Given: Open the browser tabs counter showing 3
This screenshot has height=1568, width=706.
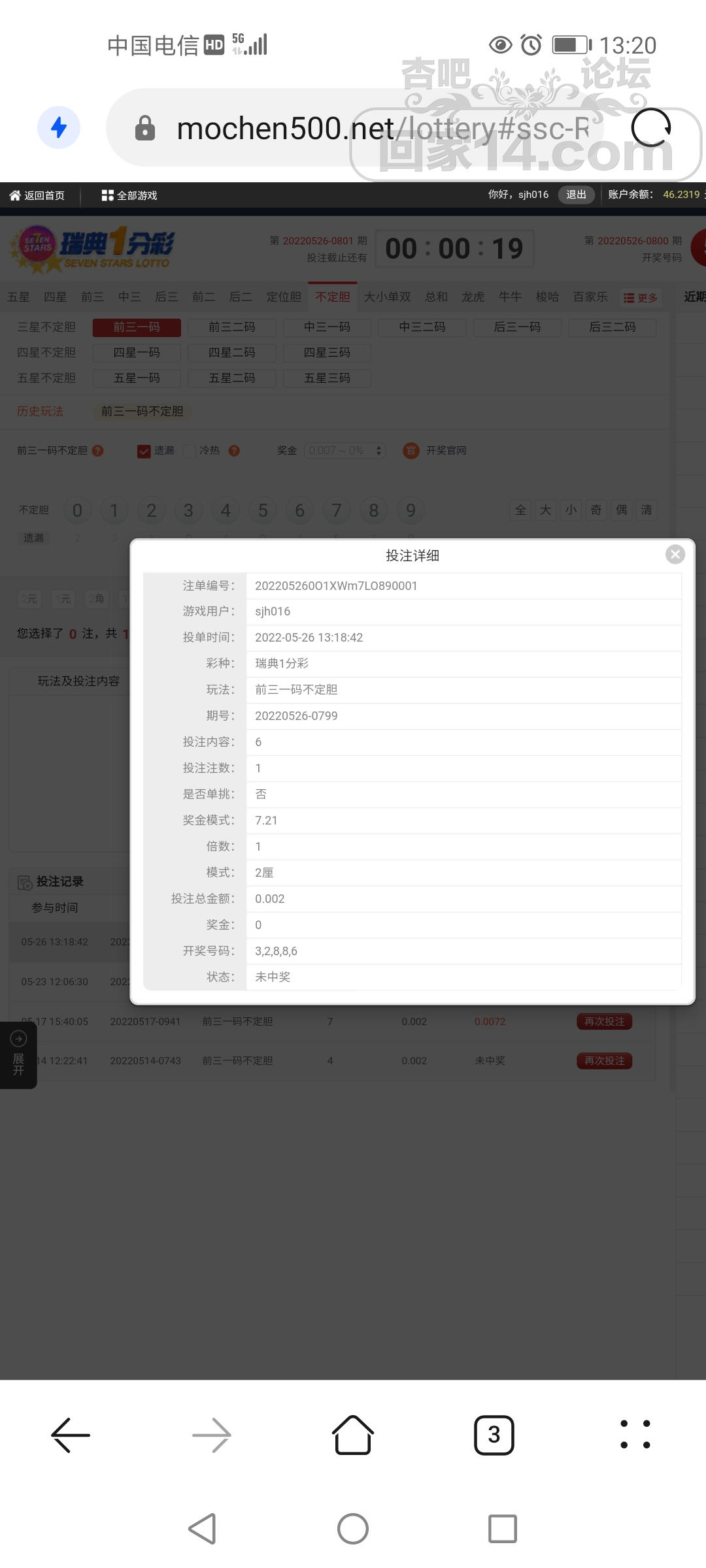Looking at the screenshot, I should (494, 1435).
